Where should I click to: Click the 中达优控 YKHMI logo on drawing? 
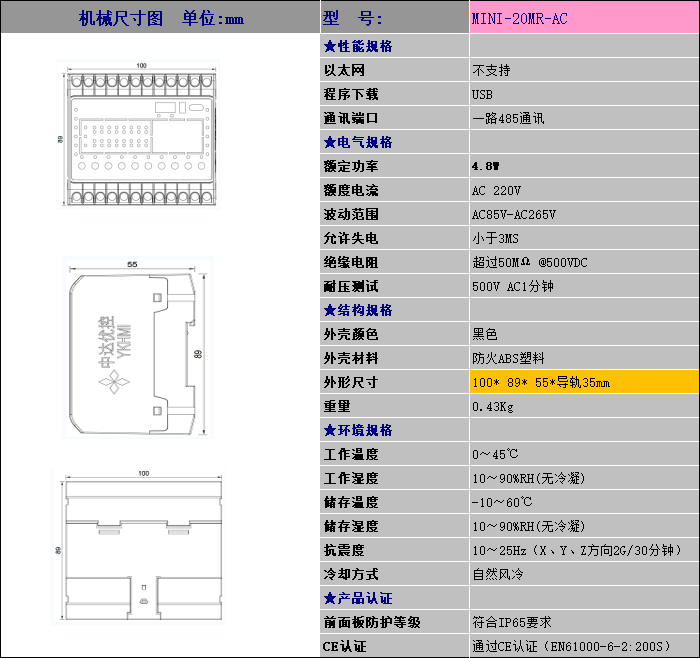point(114,354)
